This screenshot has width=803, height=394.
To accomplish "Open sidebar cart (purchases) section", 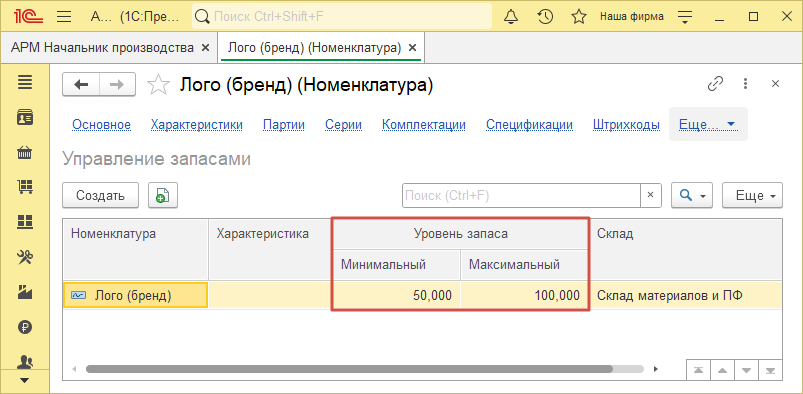I will coord(25,187).
